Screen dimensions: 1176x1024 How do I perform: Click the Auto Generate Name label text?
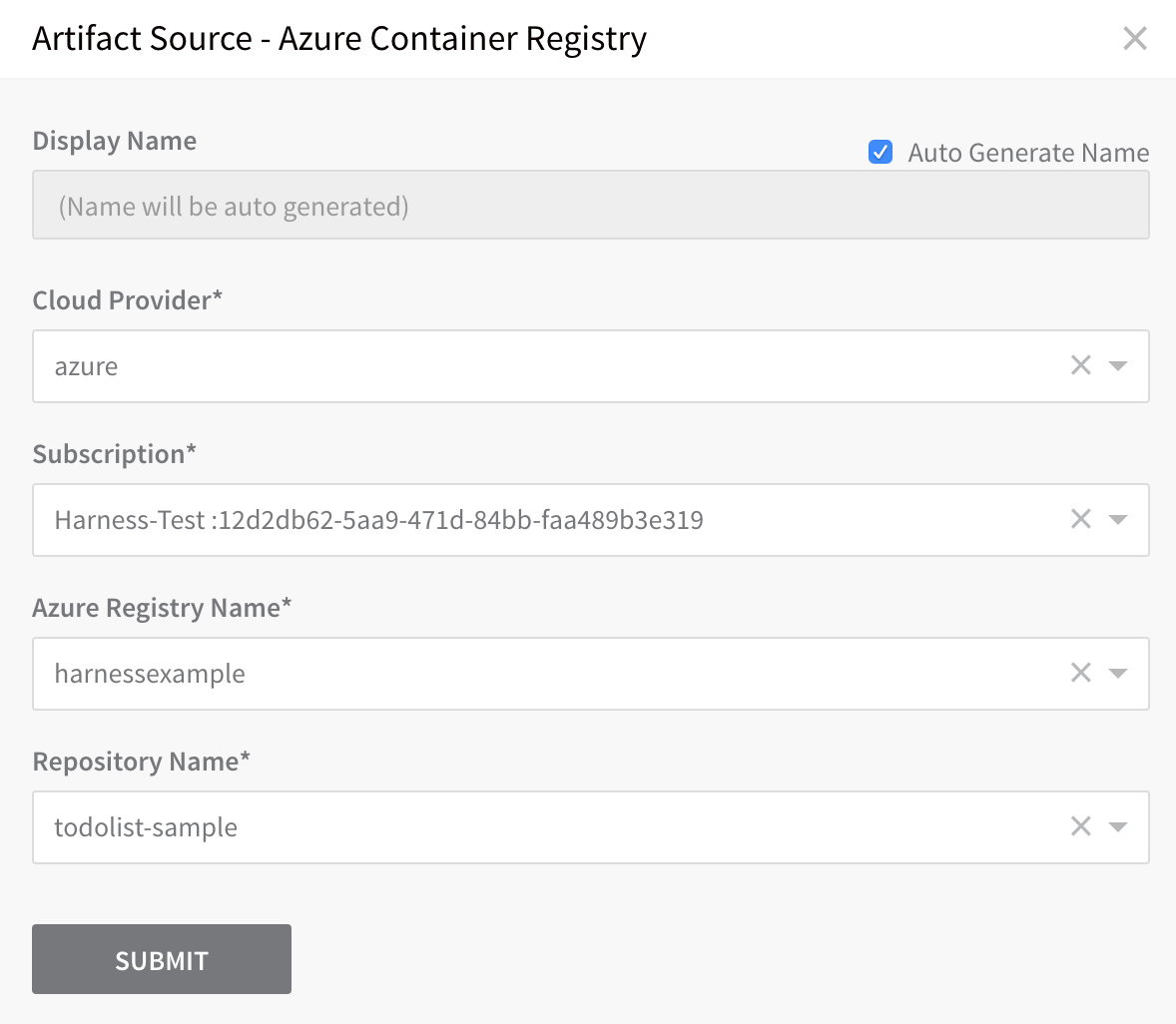point(1028,153)
